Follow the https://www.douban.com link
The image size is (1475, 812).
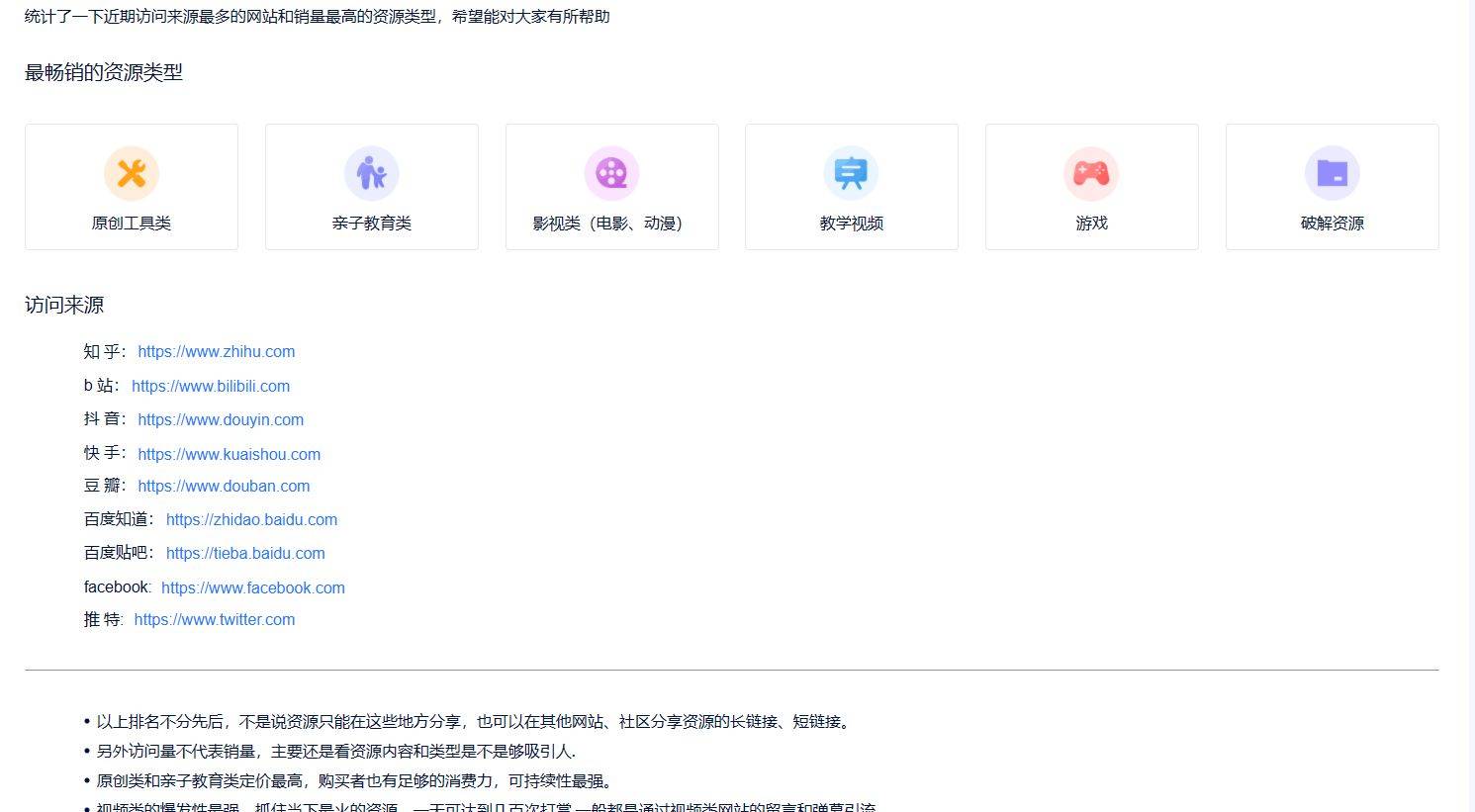click(x=224, y=486)
